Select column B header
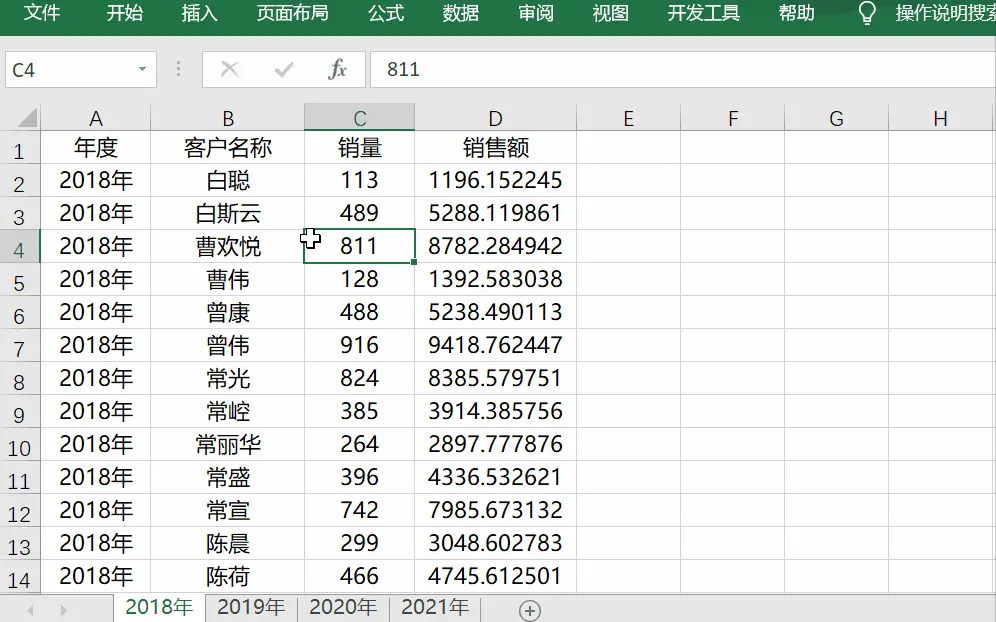This screenshot has height=622, width=996. click(x=228, y=118)
